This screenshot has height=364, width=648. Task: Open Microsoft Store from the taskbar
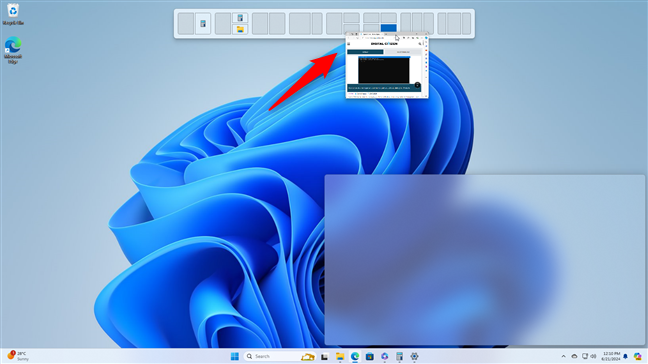370,356
